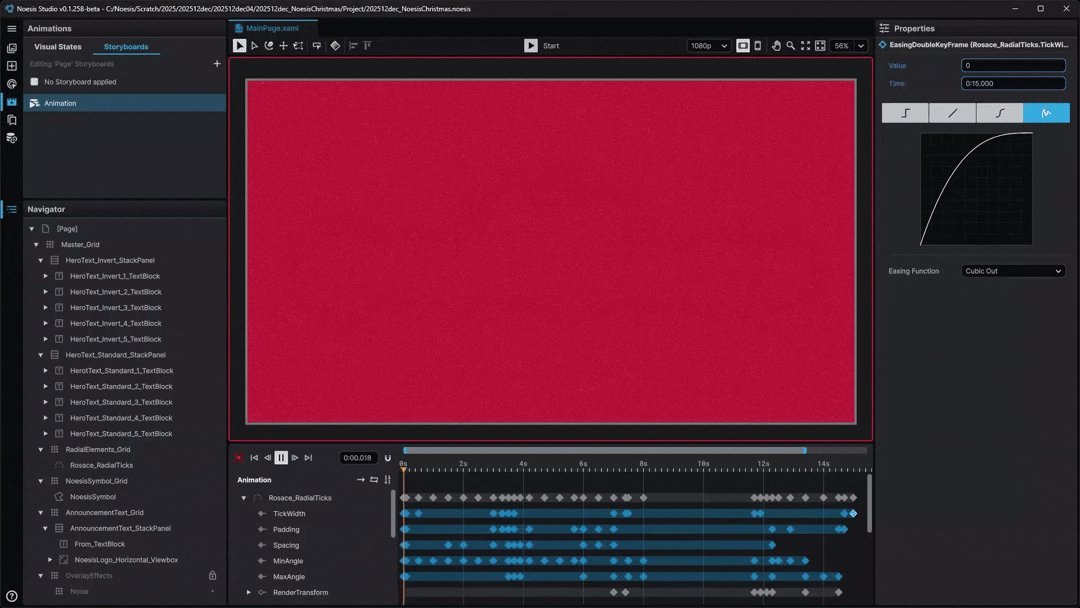Select the outline arrow direct-select tool

pyautogui.click(x=254, y=45)
